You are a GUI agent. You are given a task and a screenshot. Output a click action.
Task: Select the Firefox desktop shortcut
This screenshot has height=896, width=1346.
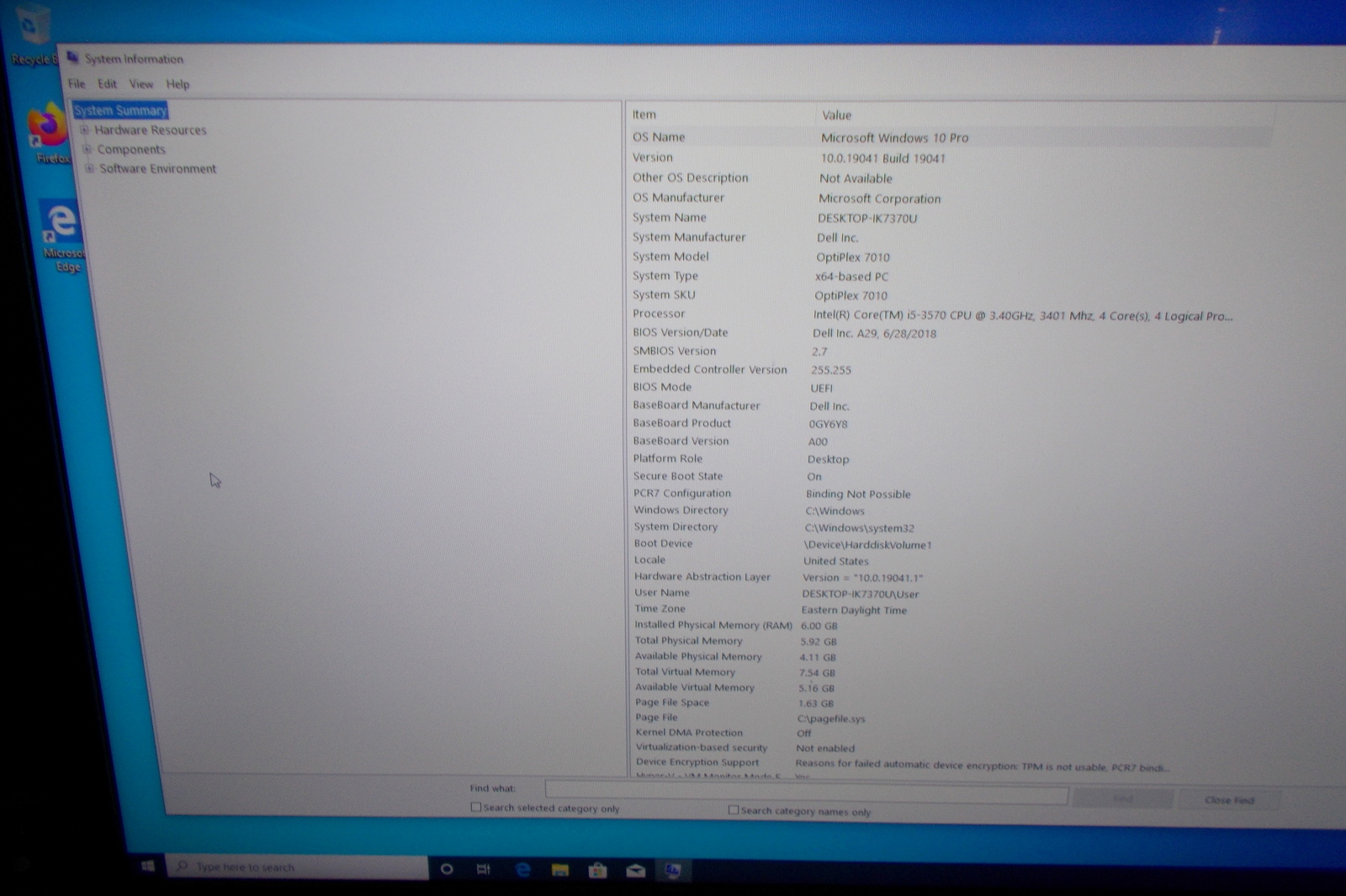[x=49, y=131]
